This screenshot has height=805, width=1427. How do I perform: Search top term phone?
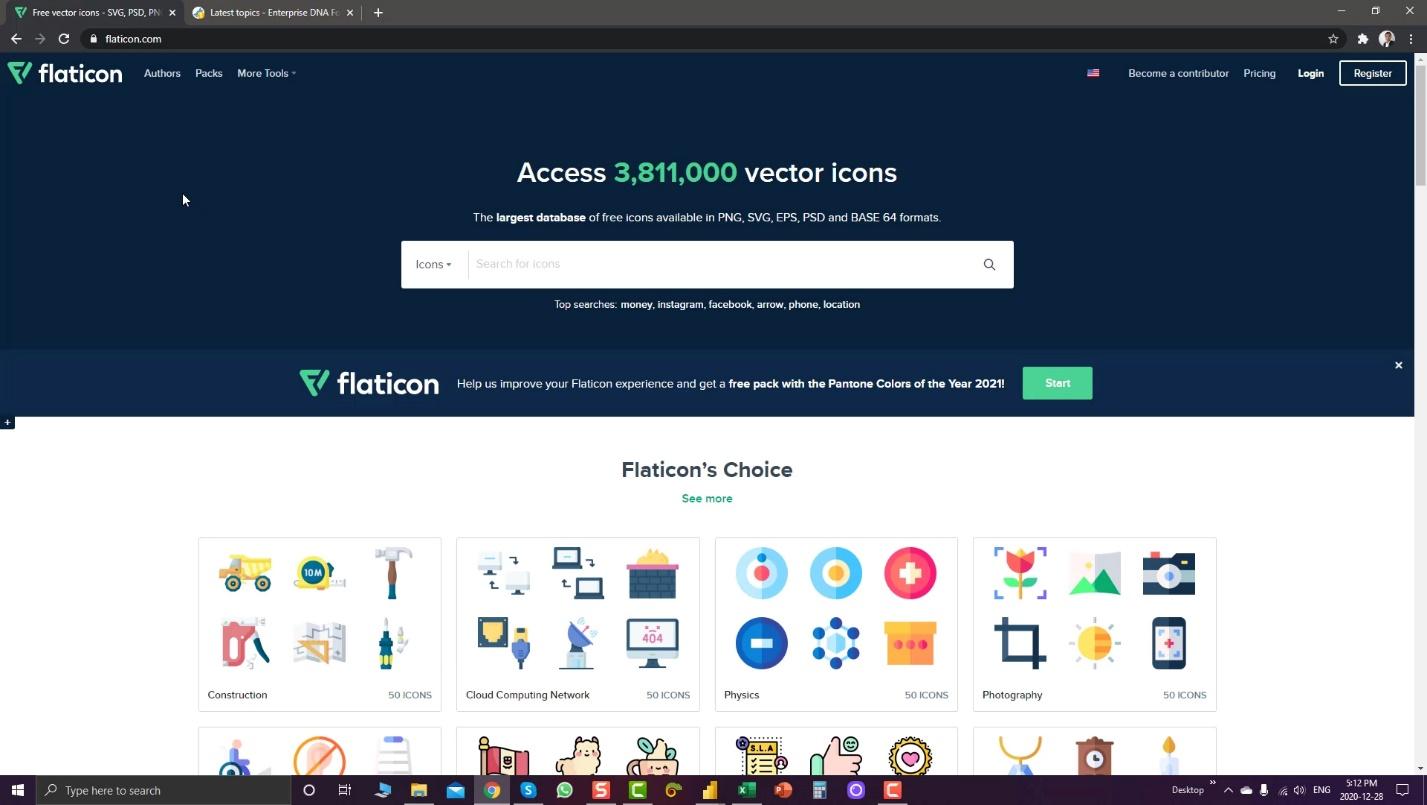tap(803, 304)
